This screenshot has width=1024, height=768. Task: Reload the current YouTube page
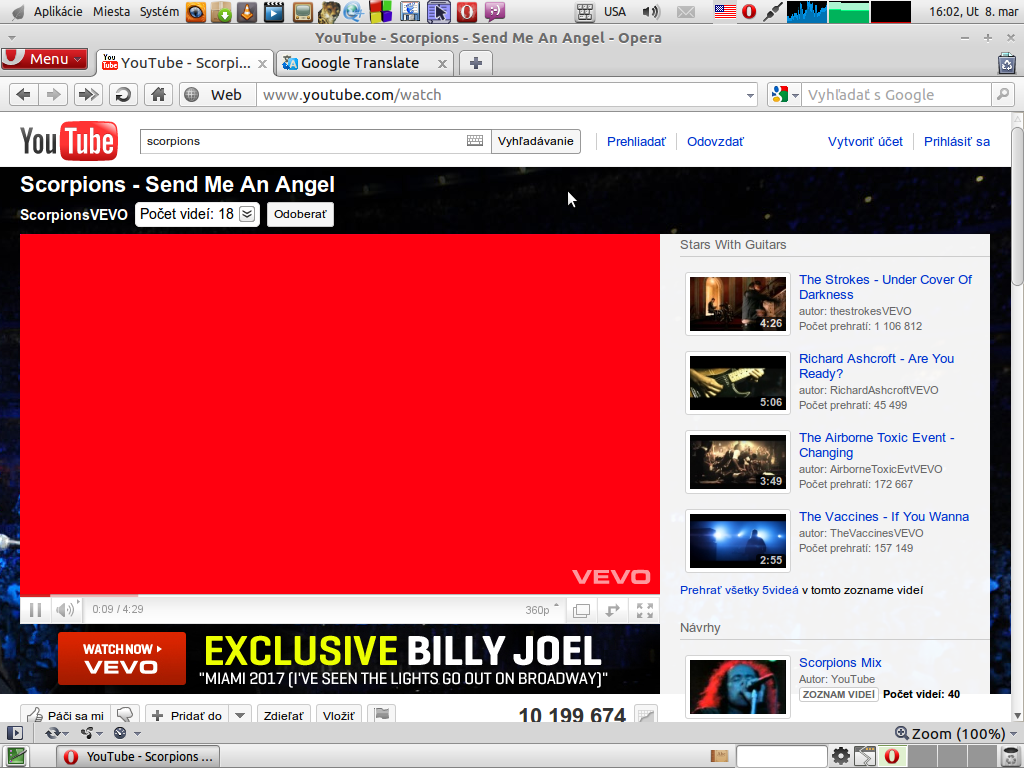coord(123,95)
